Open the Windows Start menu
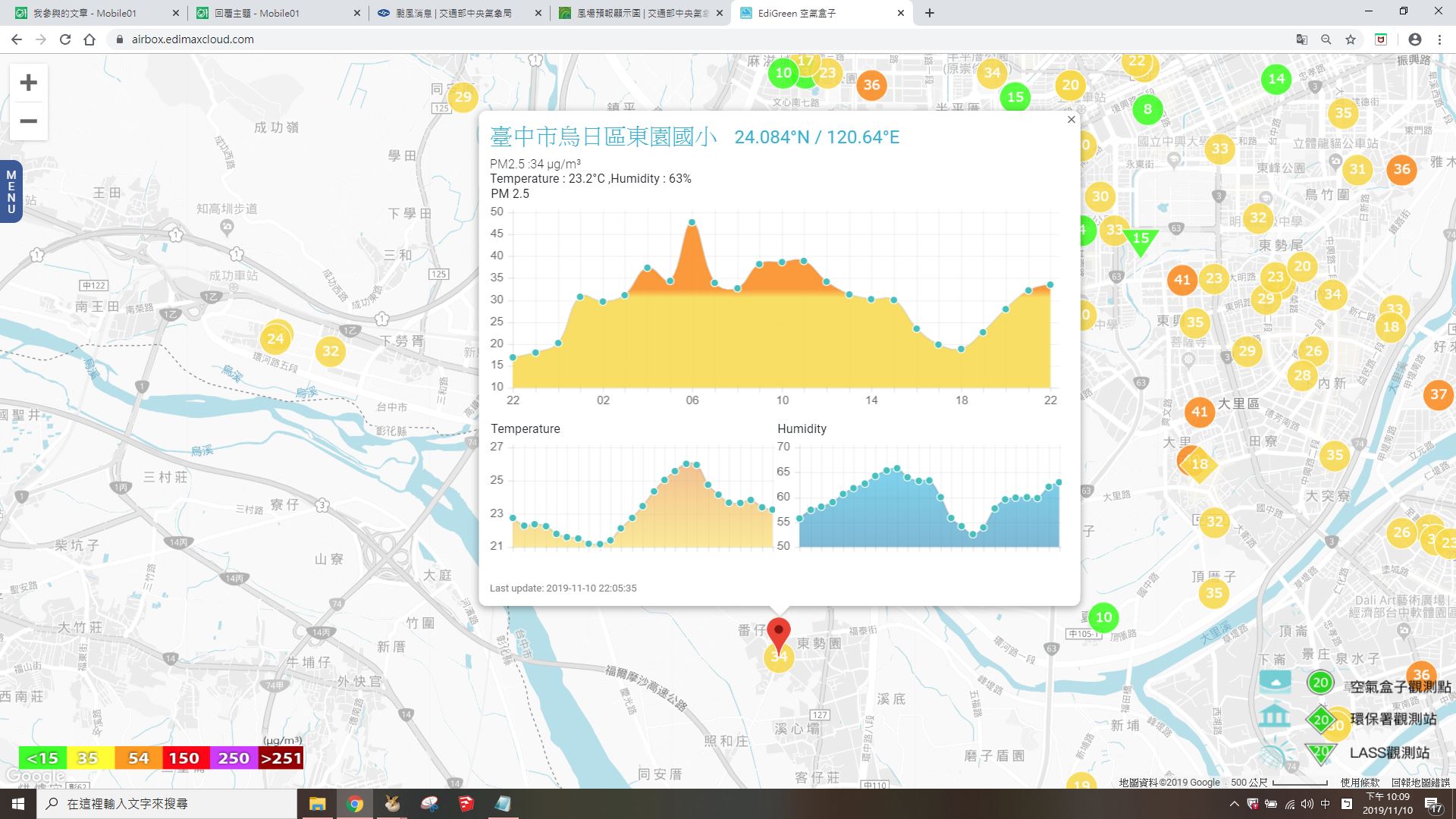This screenshot has height=819, width=1456. tap(18, 804)
